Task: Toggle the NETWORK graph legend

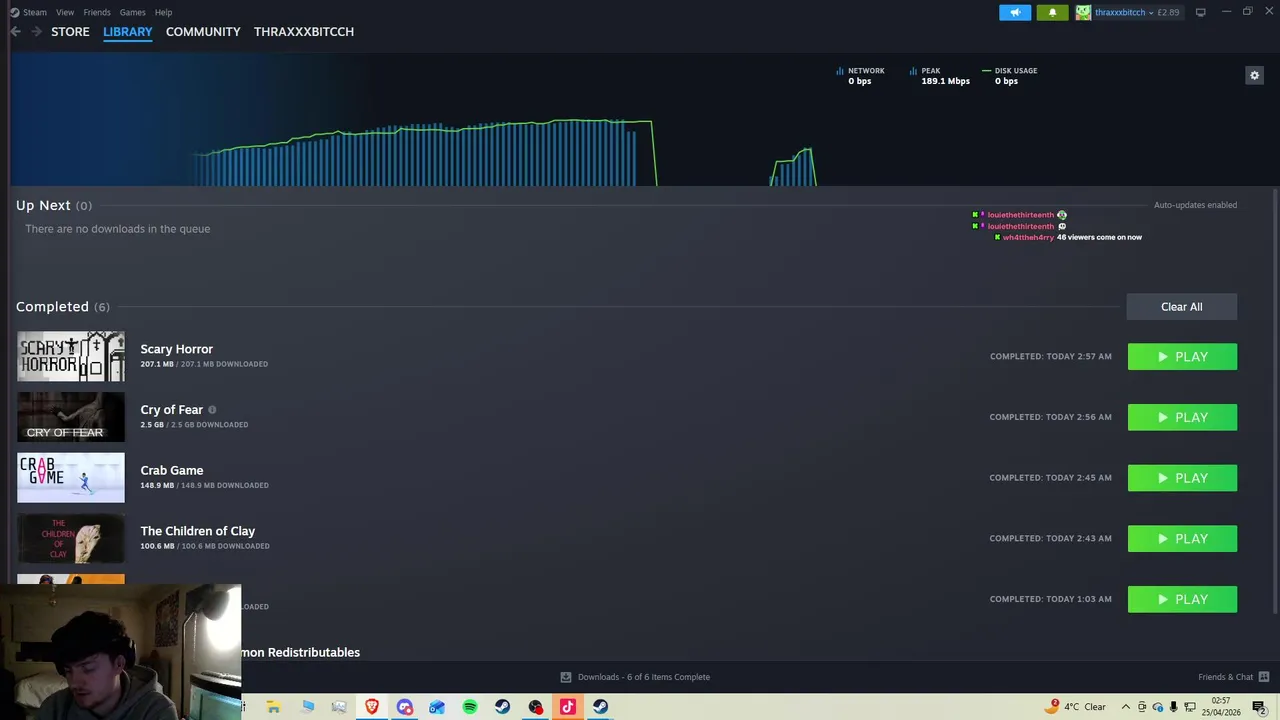Action: point(860,76)
